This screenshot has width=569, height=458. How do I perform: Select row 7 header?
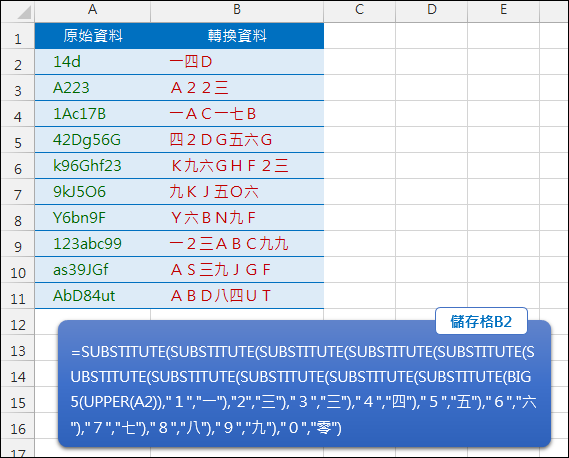[18, 192]
